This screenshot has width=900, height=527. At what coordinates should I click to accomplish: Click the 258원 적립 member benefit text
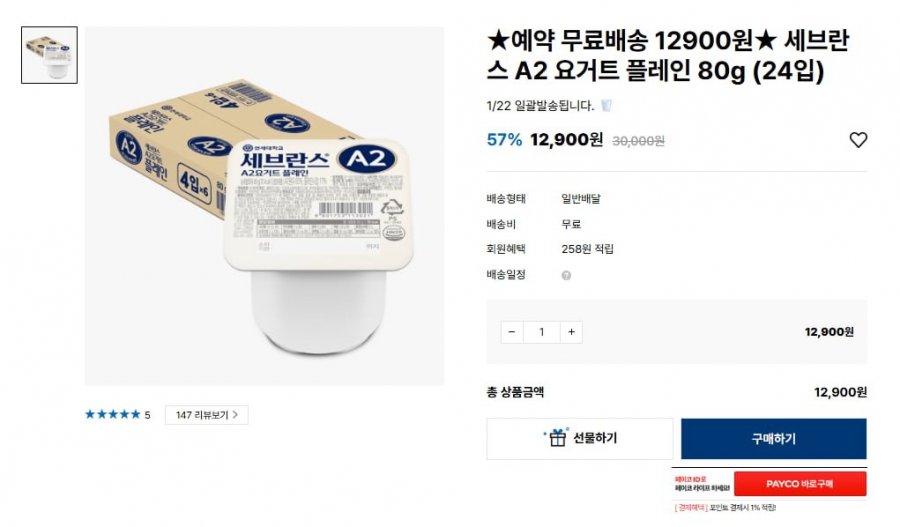pos(587,249)
